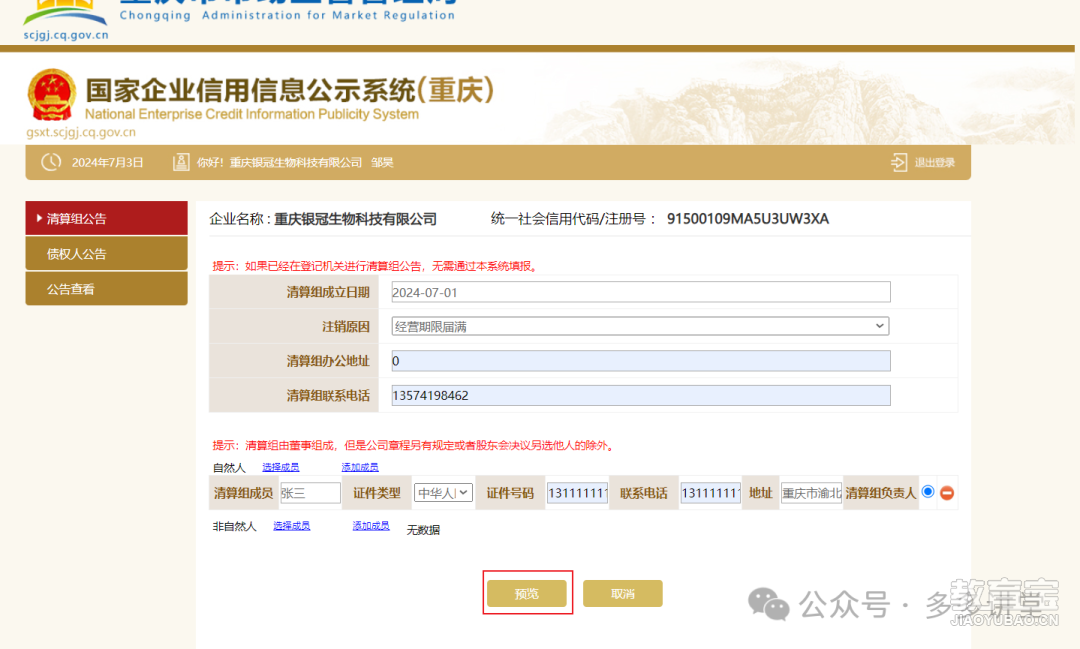Click the 证件号码 input field

[577, 493]
